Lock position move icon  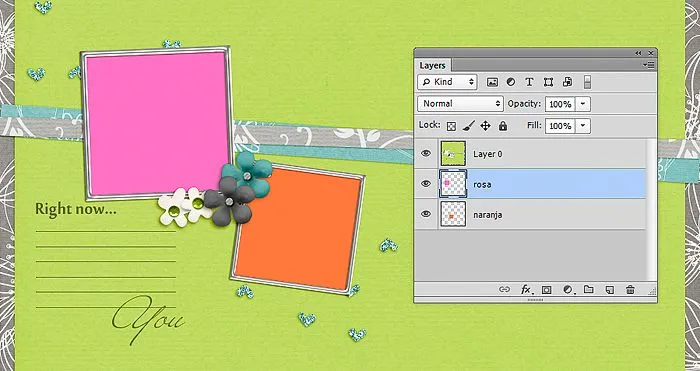[x=485, y=126]
